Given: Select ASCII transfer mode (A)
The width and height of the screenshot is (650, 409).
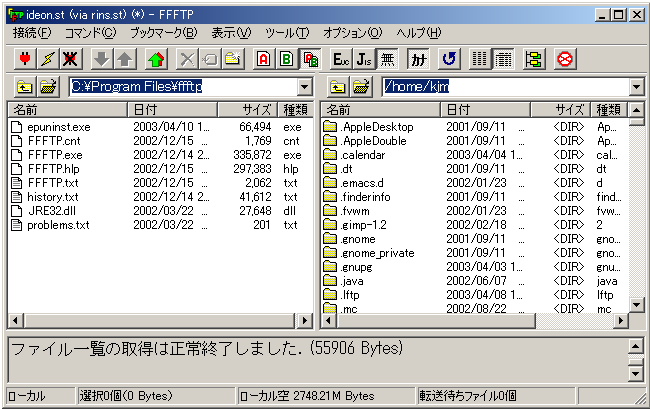Looking at the screenshot, I should 264,59.
